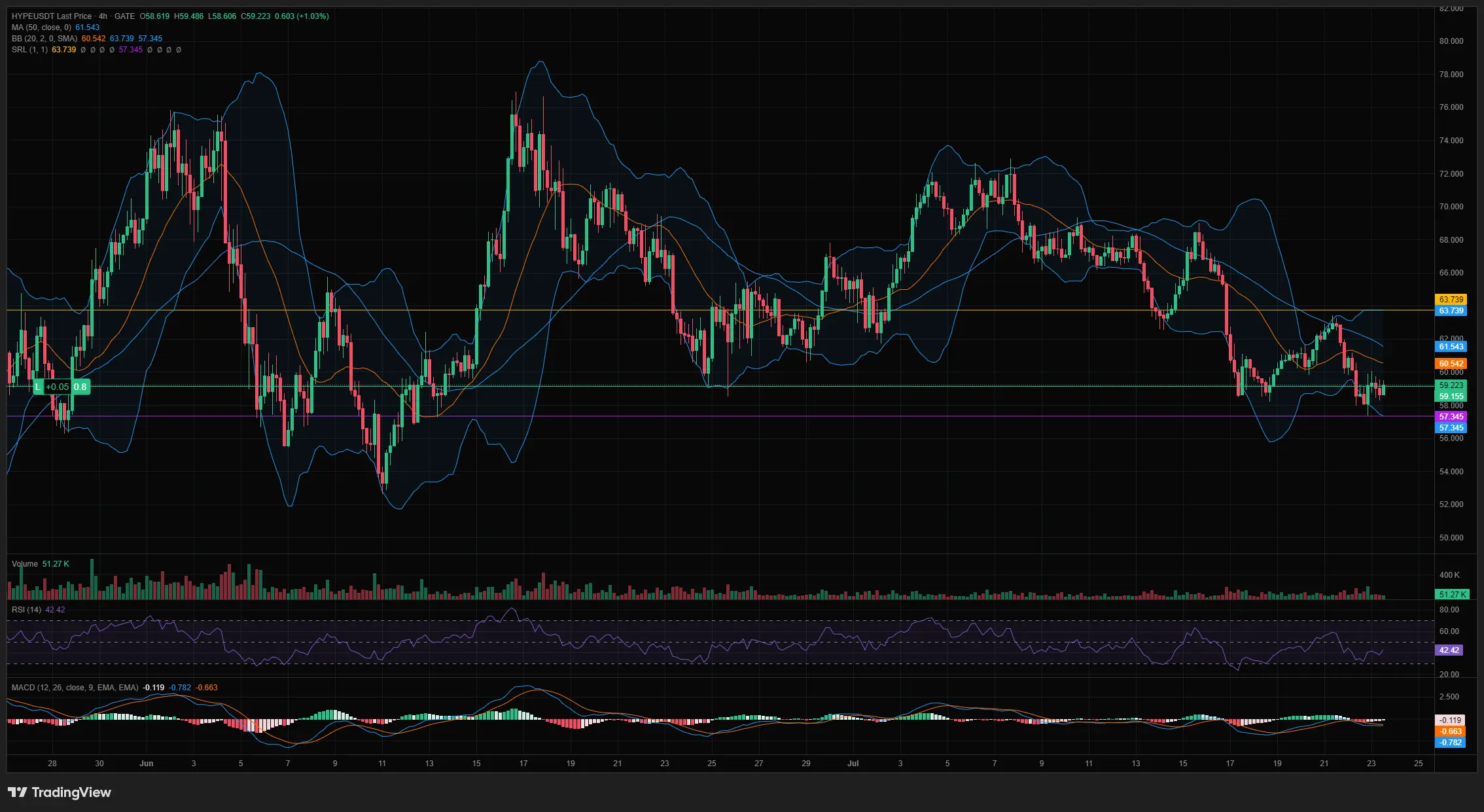Click the 0.8 quantity box on position line
This screenshot has height=812, width=1484.
[x=80, y=387]
